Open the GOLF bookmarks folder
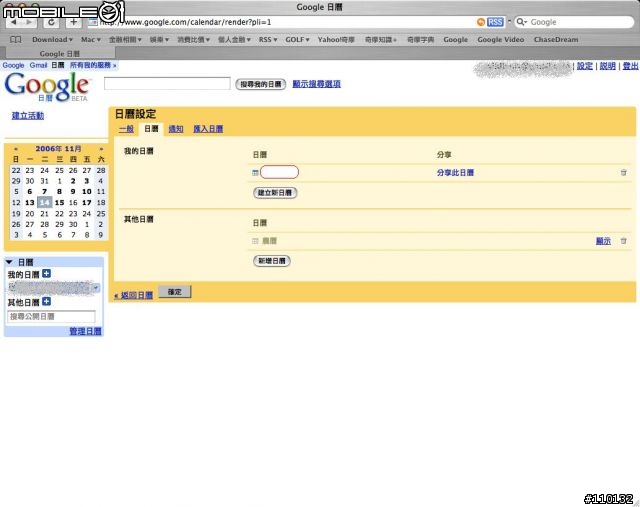Viewport: 640px width, 507px height. tap(297, 40)
